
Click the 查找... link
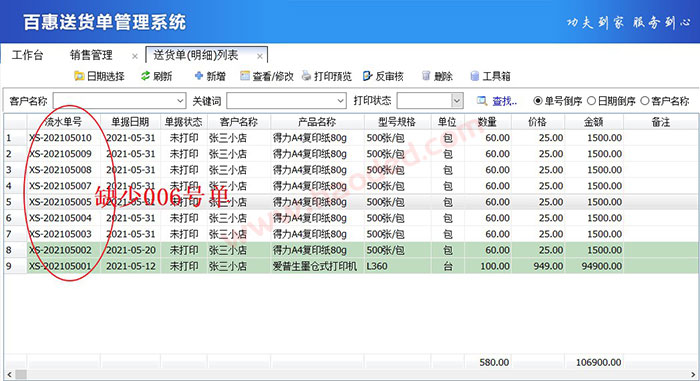coord(504,101)
